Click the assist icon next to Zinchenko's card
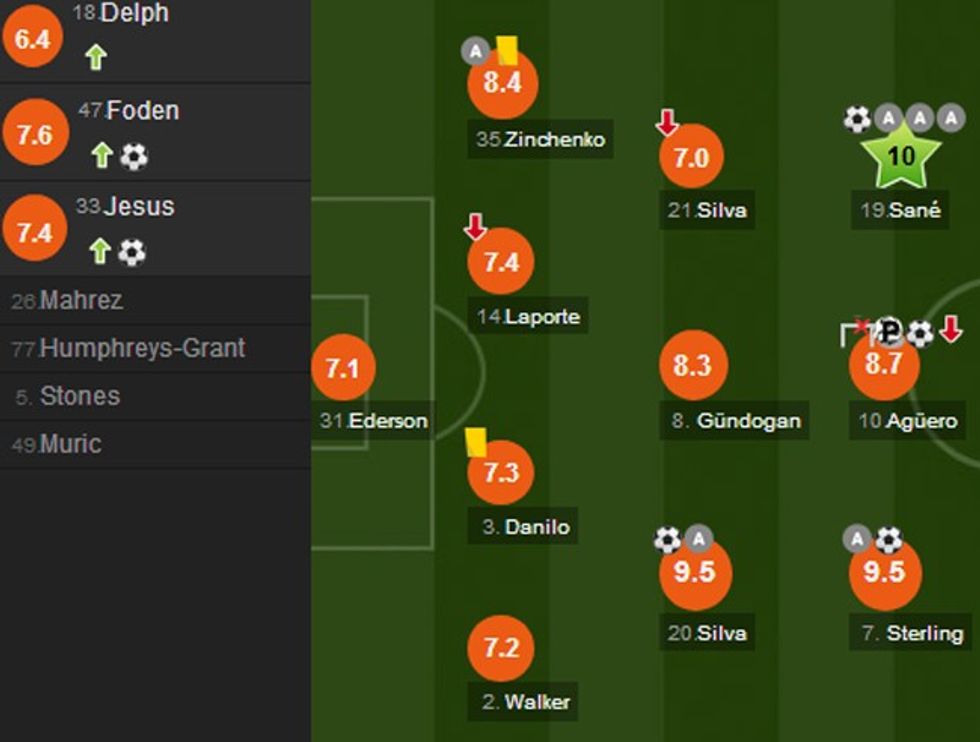Image resolution: width=980 pixels, height=742 pixels. point(474,50)
